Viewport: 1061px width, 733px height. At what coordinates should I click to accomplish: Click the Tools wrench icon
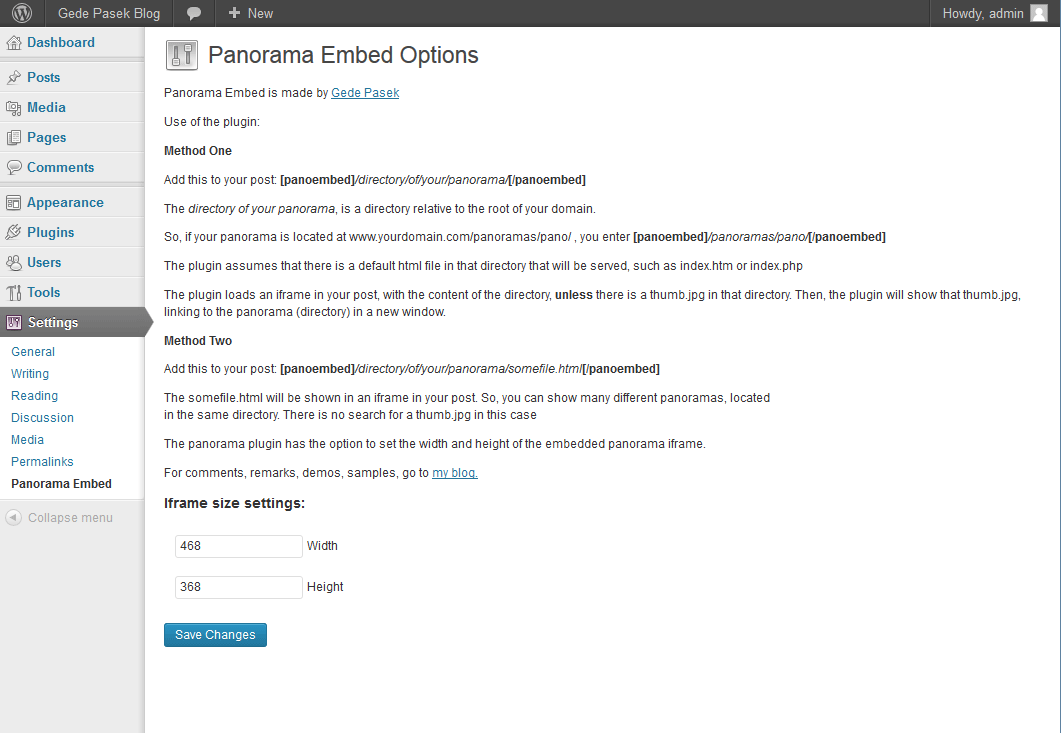[14, 292]
